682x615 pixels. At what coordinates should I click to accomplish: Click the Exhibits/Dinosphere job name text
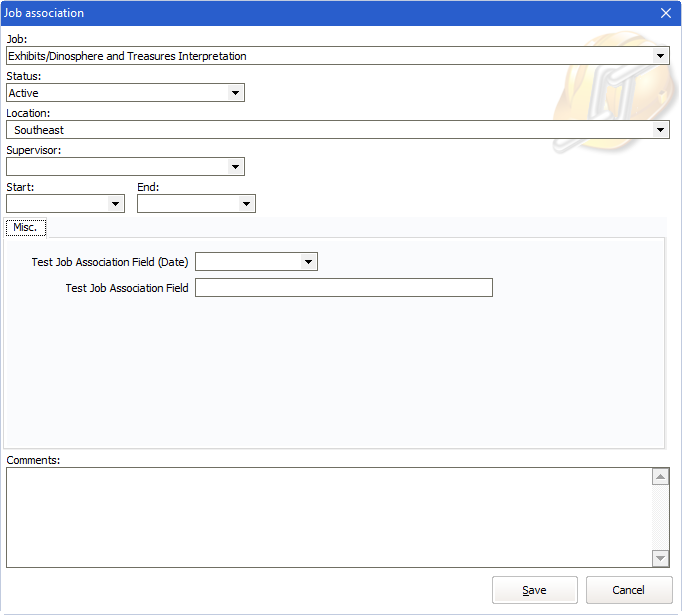coord(127,56)
